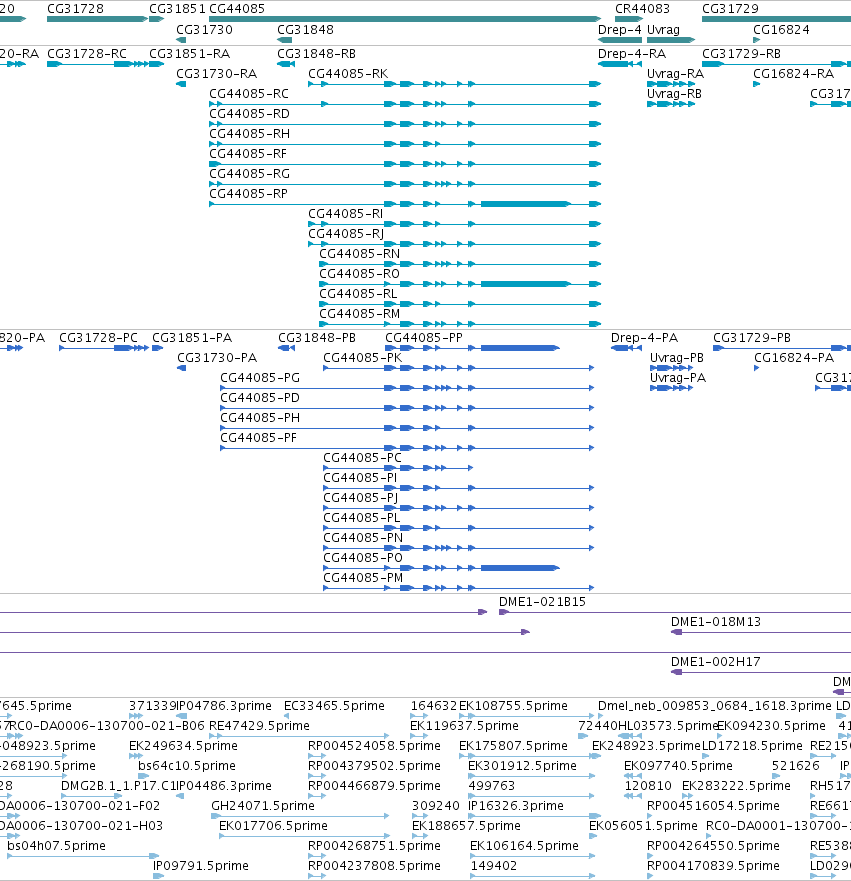Open protein Drep-4-PA

tap(644, 338)
